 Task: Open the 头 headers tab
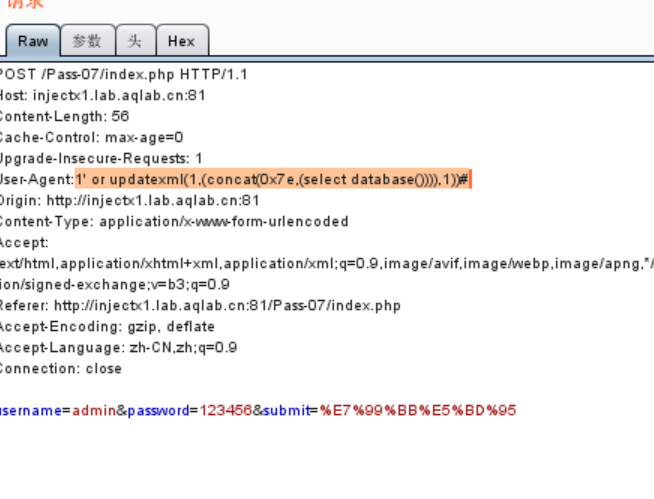136,40
